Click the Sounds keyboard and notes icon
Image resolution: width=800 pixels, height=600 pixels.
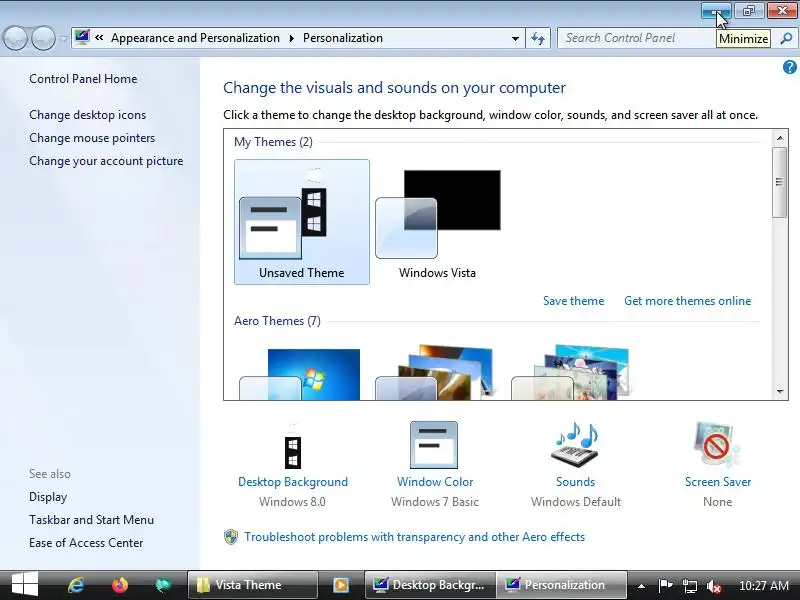point(576,445)
